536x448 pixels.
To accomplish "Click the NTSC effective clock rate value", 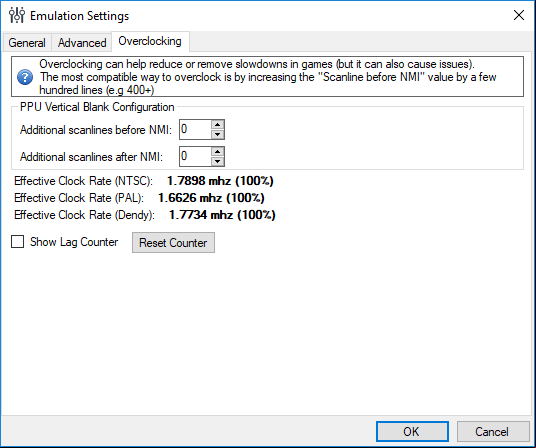I will pyautogui.click(x=220, y=181).
